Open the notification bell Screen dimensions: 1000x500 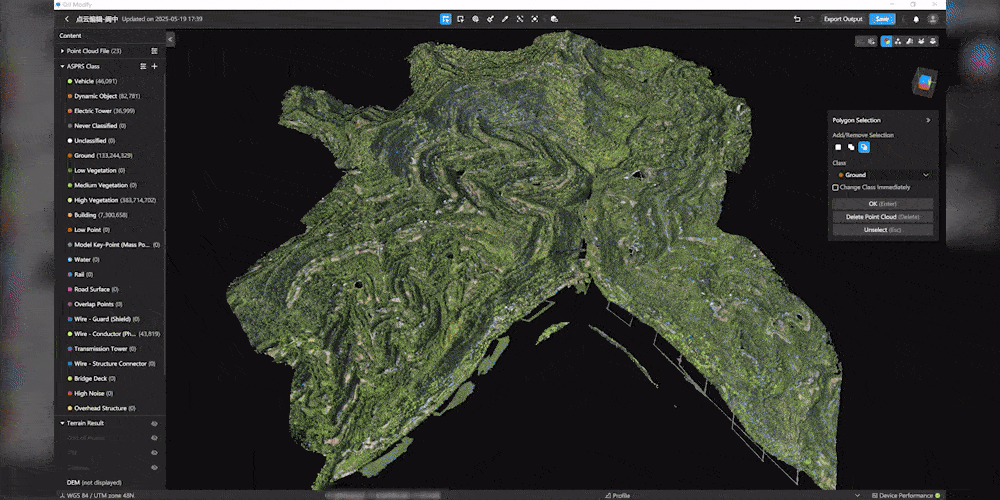916,19
